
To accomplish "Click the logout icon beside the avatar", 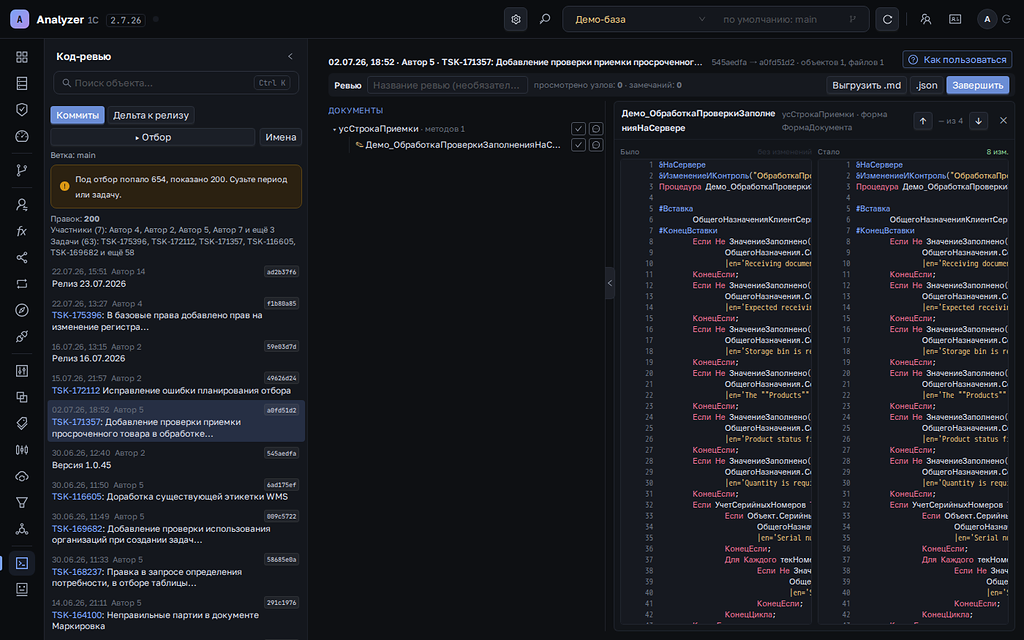I will pos(1007,20).
